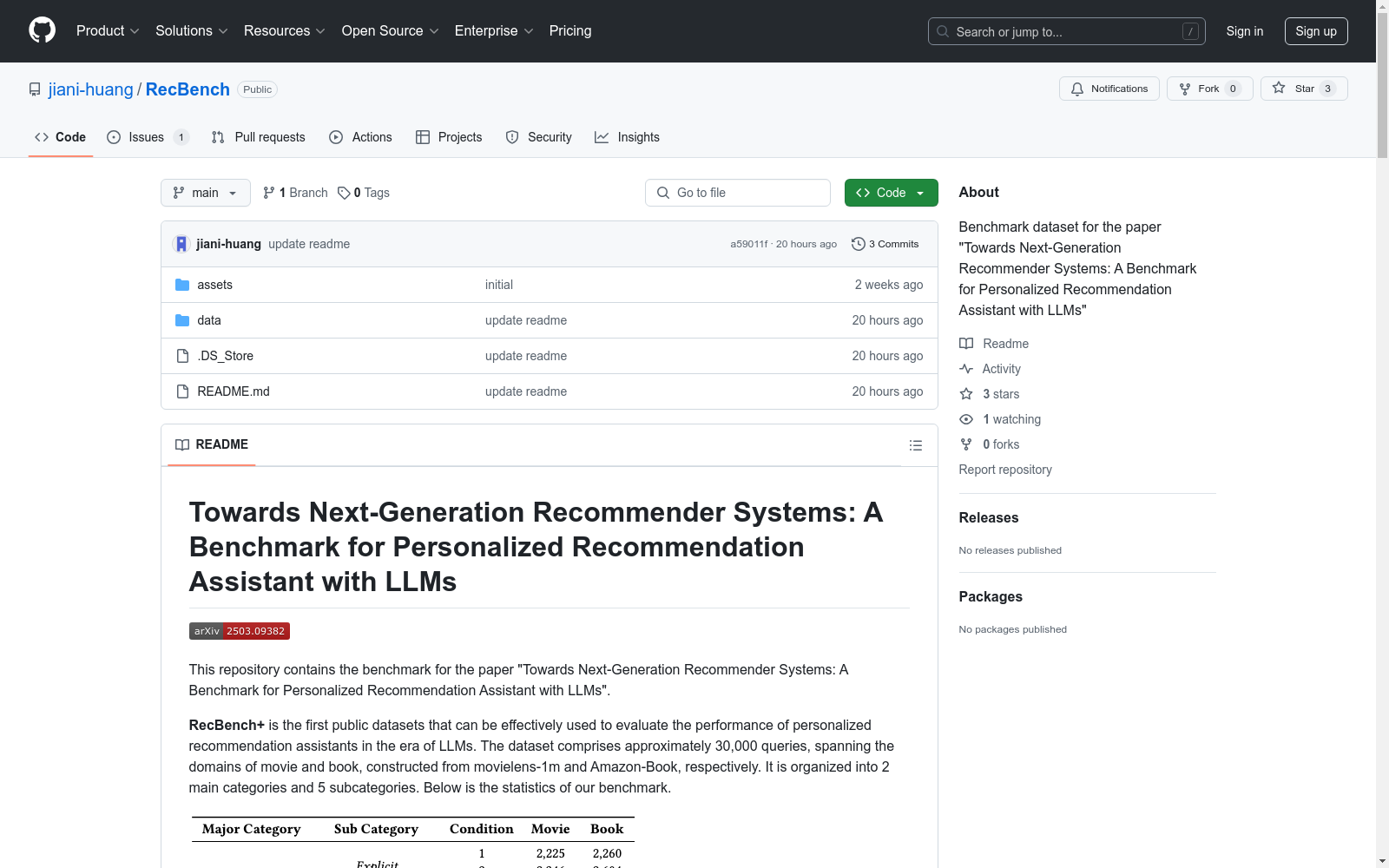Click the notifications bell icon

(x=1077, y=89)
